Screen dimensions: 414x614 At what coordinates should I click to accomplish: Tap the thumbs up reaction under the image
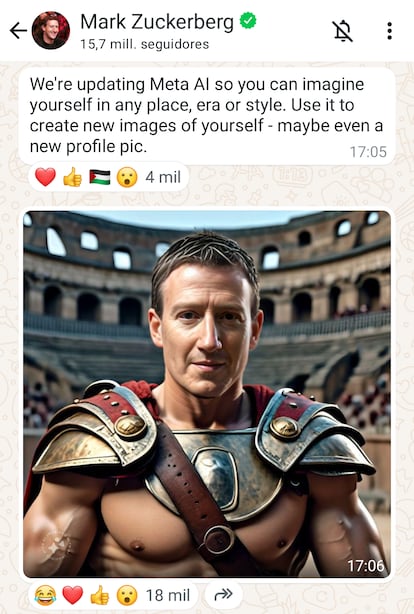pyautogui.click(x=100, y=596)
